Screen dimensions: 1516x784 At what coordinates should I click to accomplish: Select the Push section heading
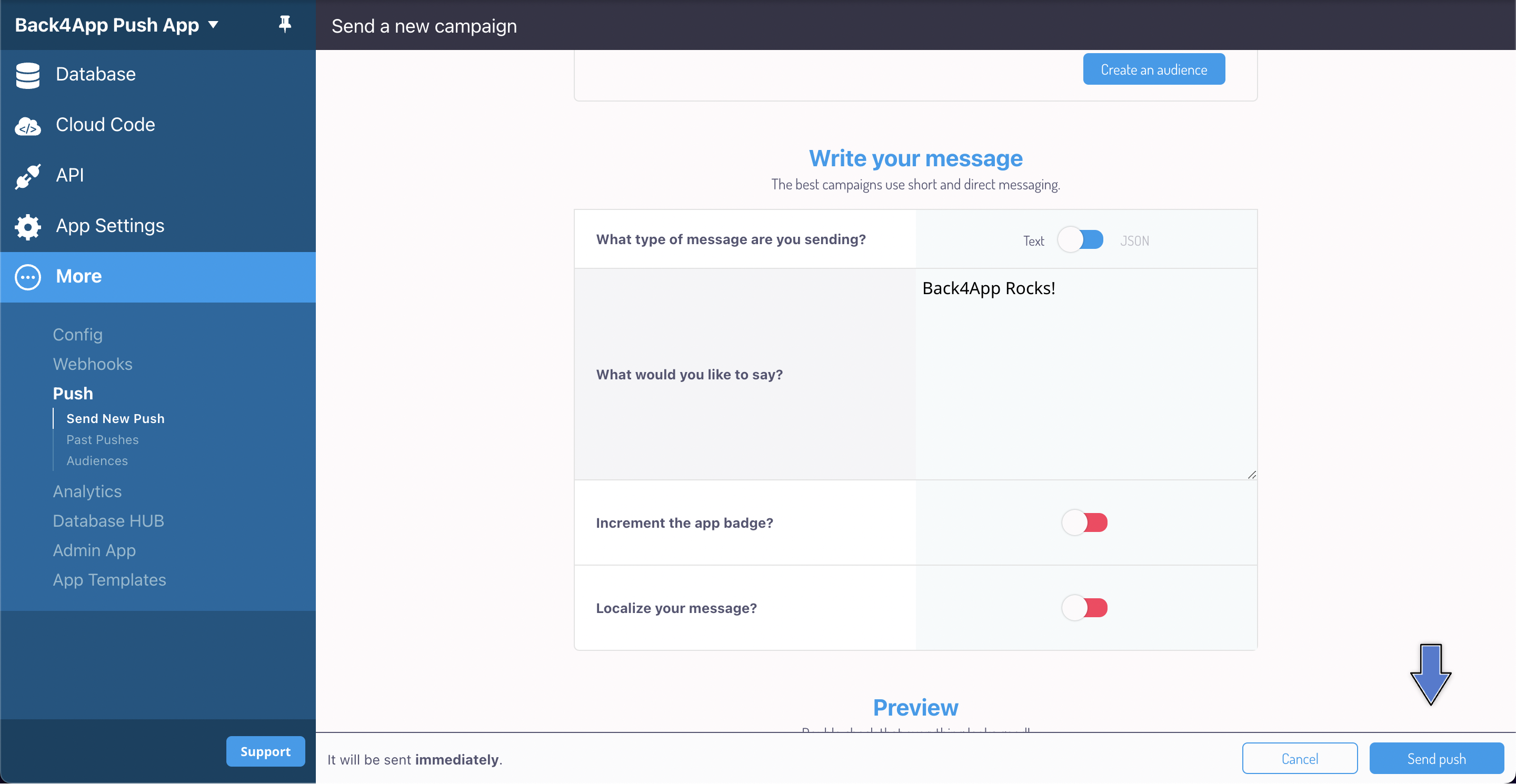73,394
